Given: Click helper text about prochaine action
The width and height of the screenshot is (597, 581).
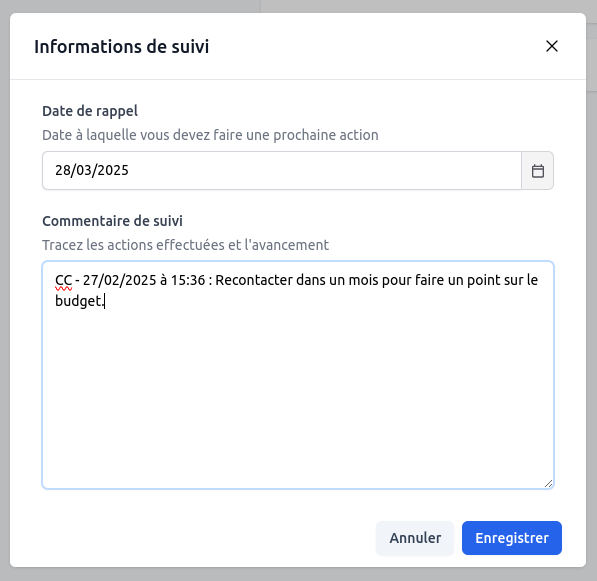Looking at the screenshot, I should (210, 135).
